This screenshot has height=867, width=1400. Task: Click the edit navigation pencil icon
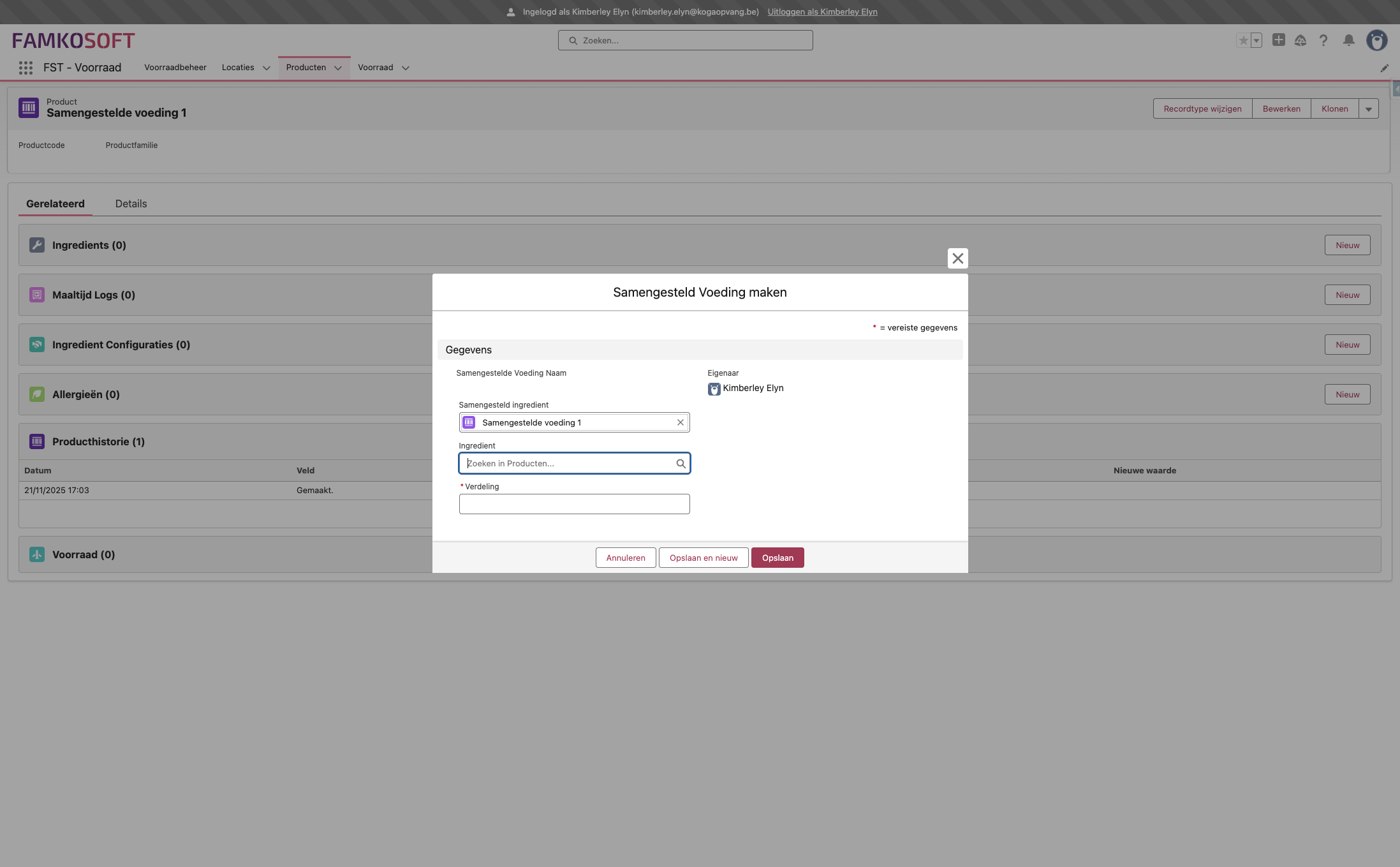pos(1384,68)
